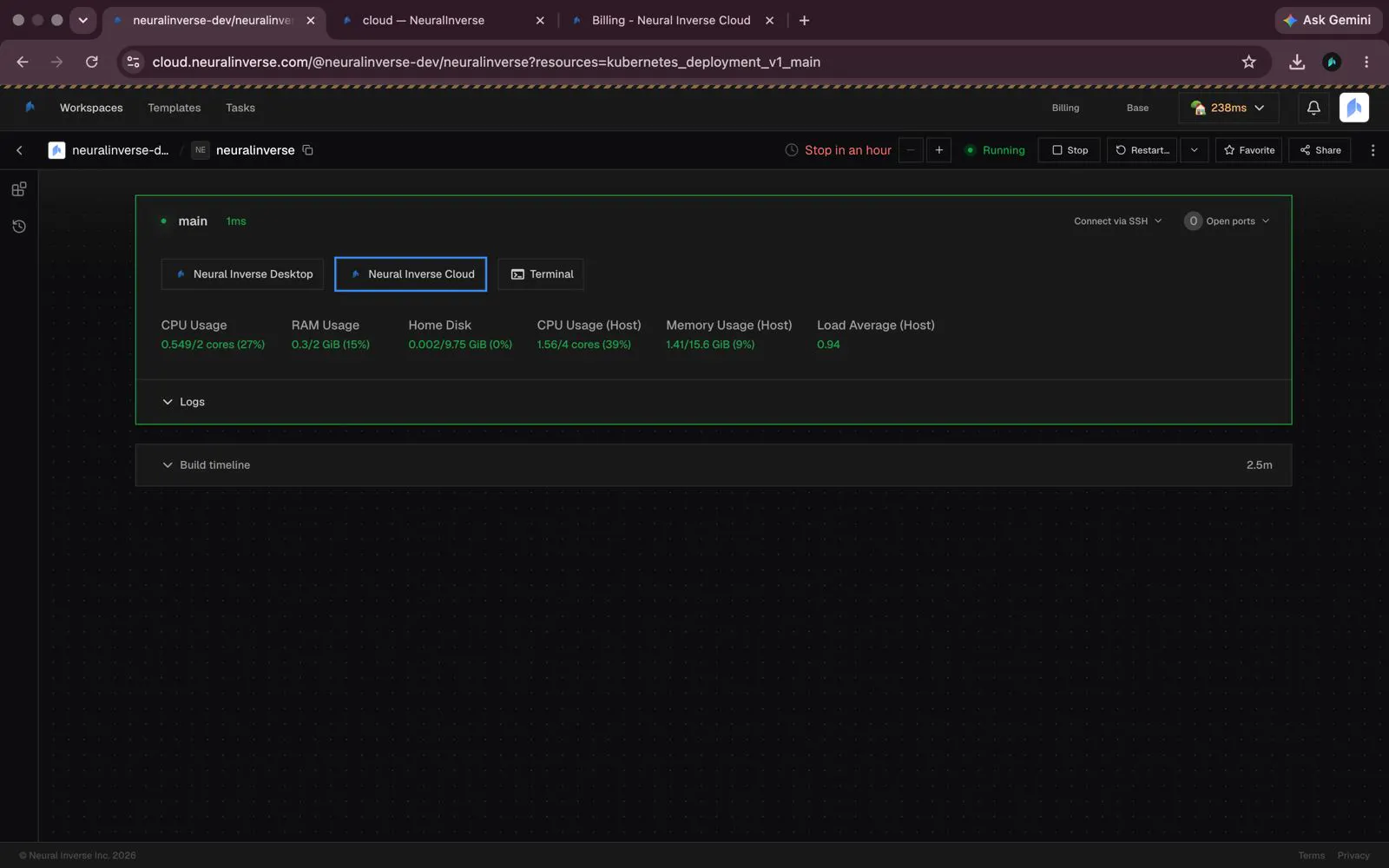Open the build history sidebar icon

point(19,227)
